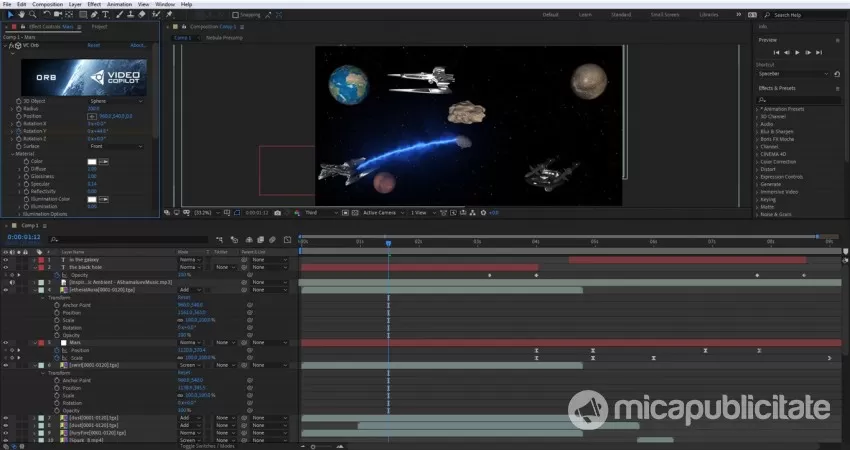Viewport: 850px width, 450px height.
Task: Expand the Animation Presets folder
Action: [x=757, y=109]
